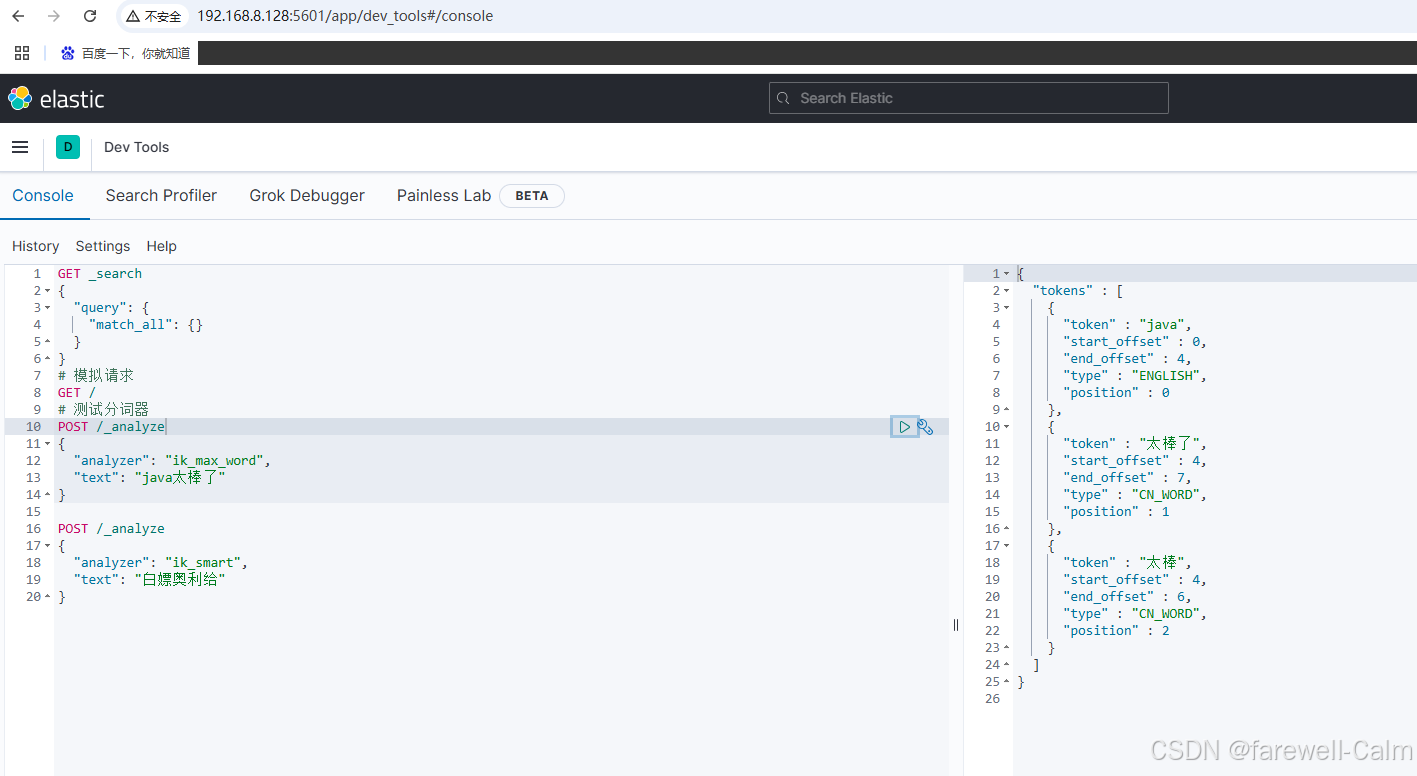The image size is (1417, 776).
Task: Click the "ik_max_word" analyzer value
Action: point(216,461)
